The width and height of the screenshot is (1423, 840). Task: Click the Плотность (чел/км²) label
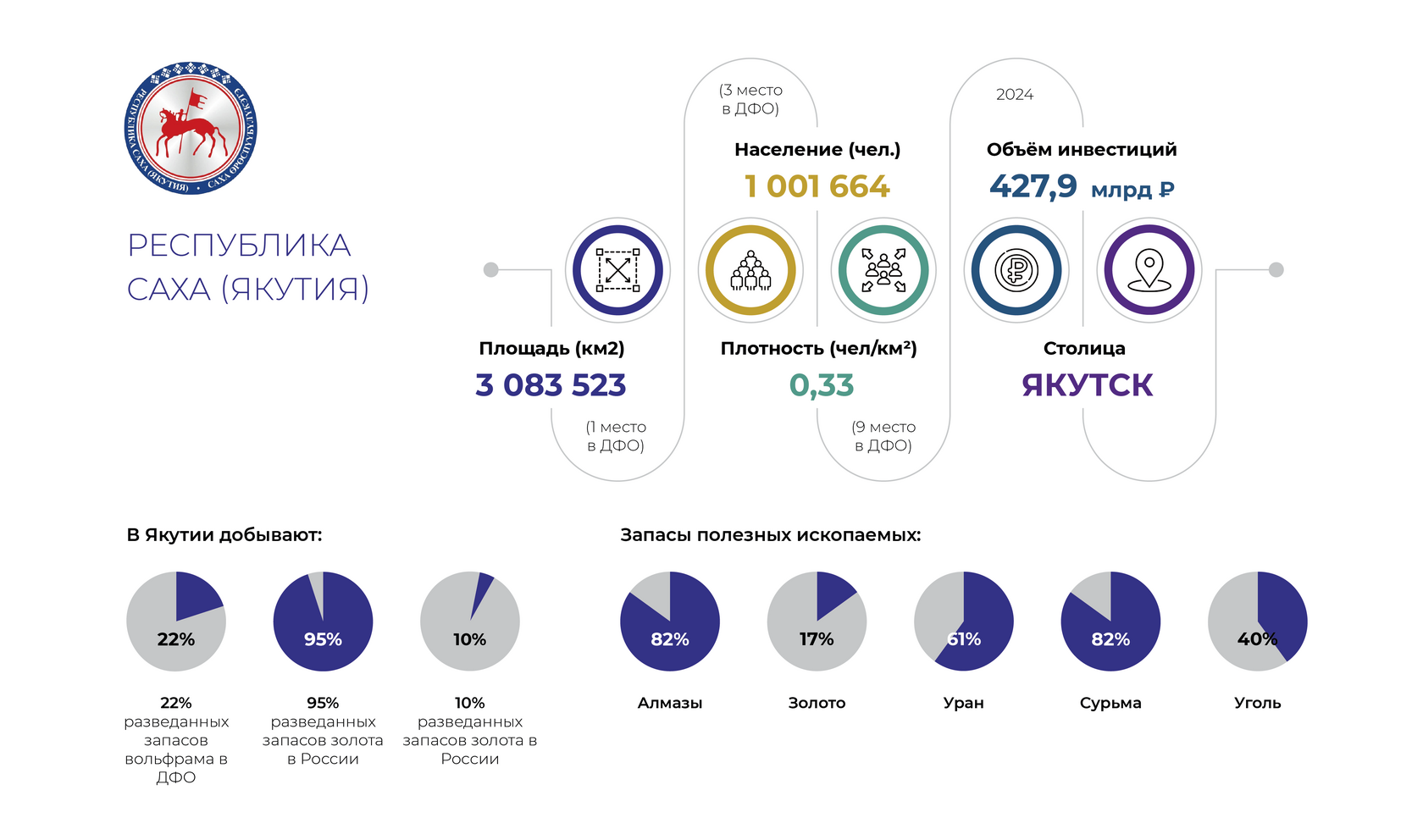click(818, 348)
